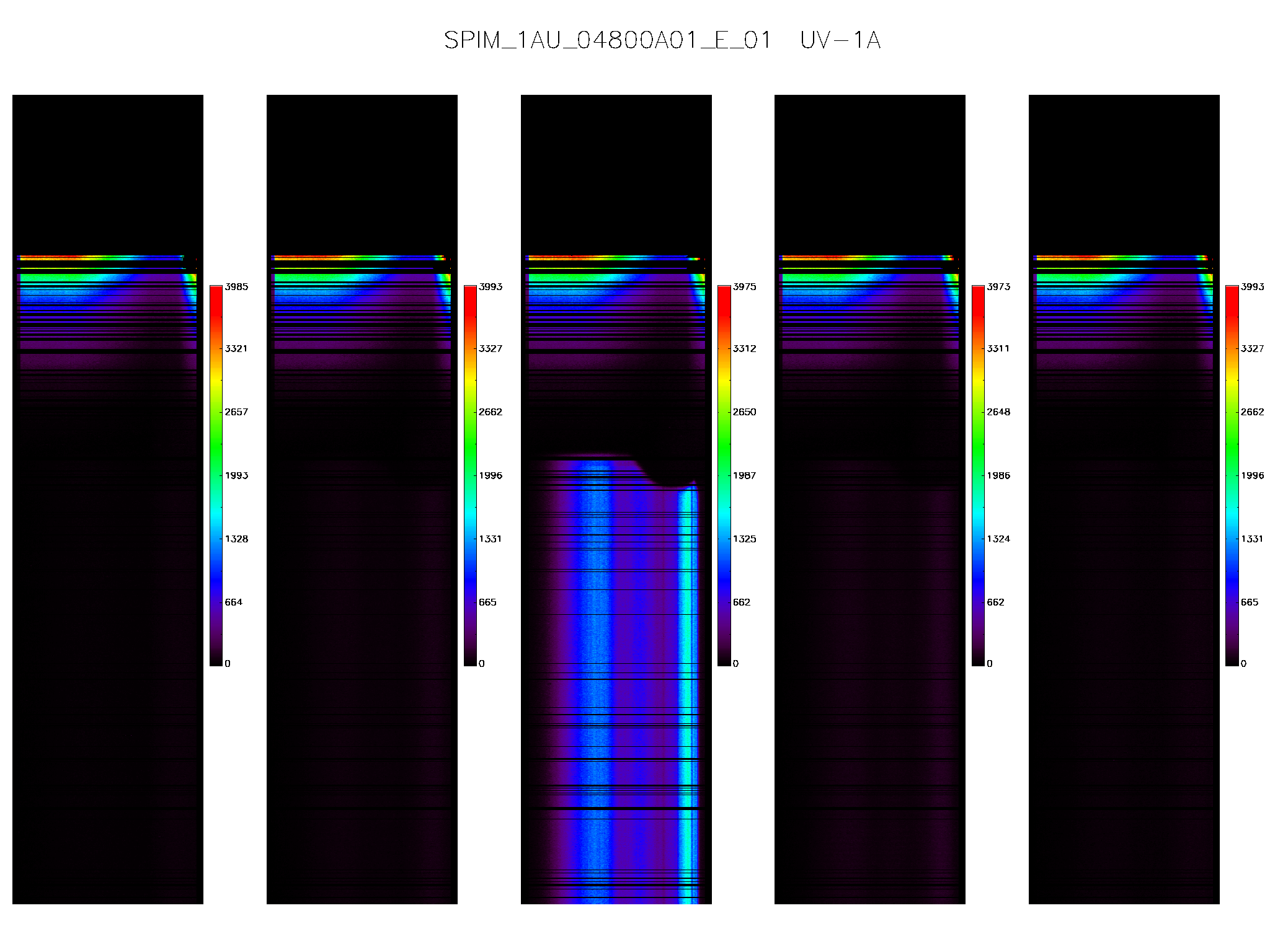Click the 3985 label on first colorbar
This screenshot has height=952, width=1270.
click(x=236, y=286)
